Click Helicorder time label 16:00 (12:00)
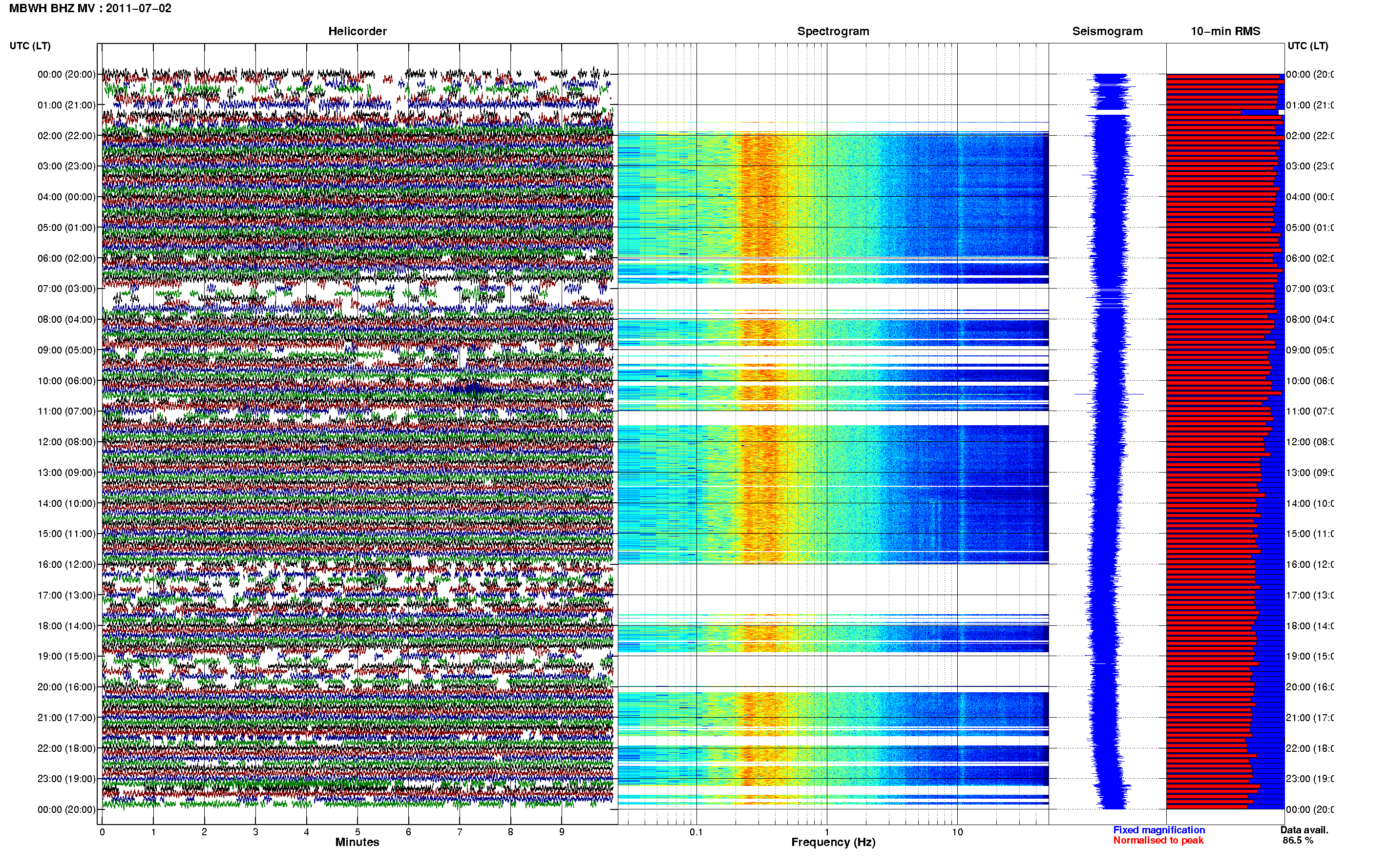 point(66,564)
